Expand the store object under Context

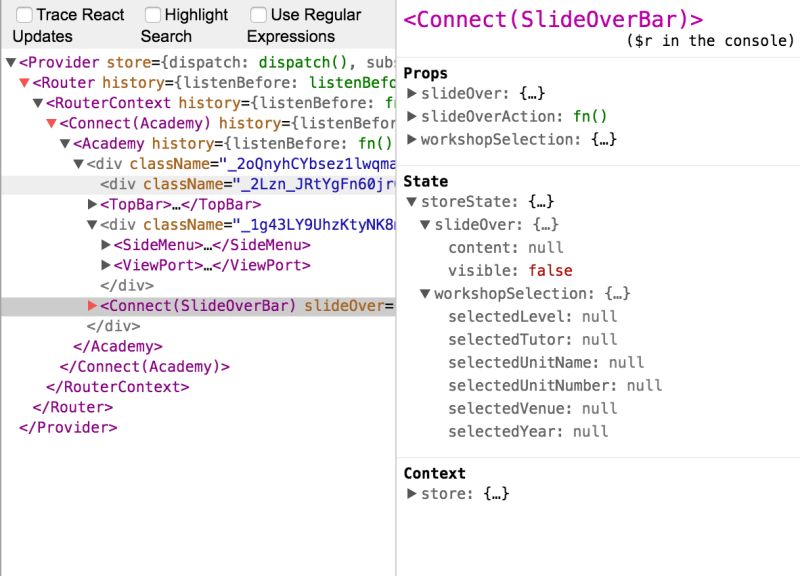click(x=412, y=493)
